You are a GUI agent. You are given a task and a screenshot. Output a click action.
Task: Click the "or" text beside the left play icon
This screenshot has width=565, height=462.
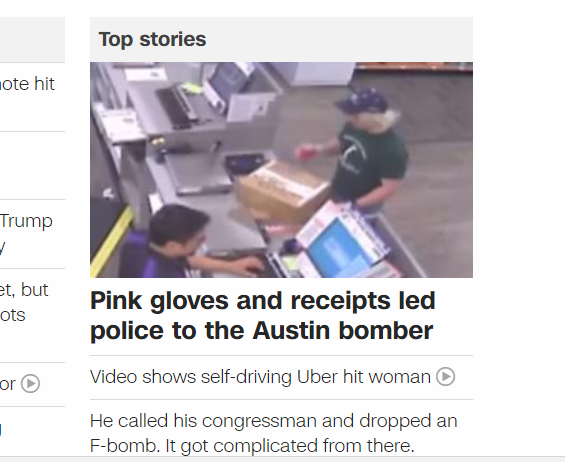click(8, 384)
